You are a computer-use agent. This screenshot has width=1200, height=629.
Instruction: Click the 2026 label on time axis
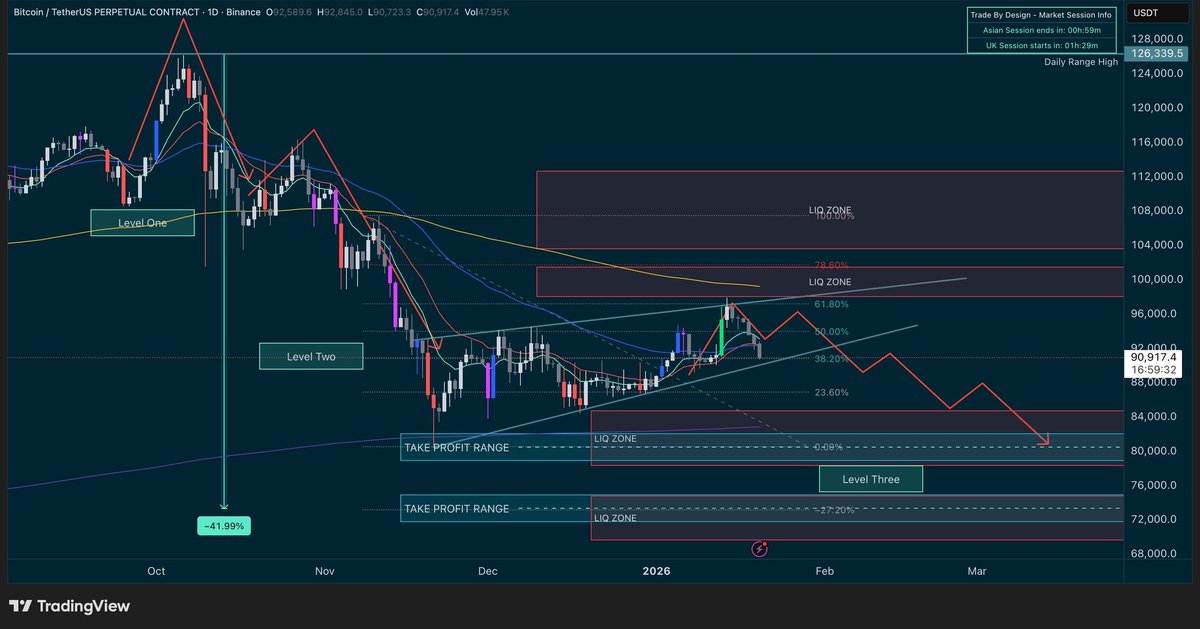click(x=656, y=571)
